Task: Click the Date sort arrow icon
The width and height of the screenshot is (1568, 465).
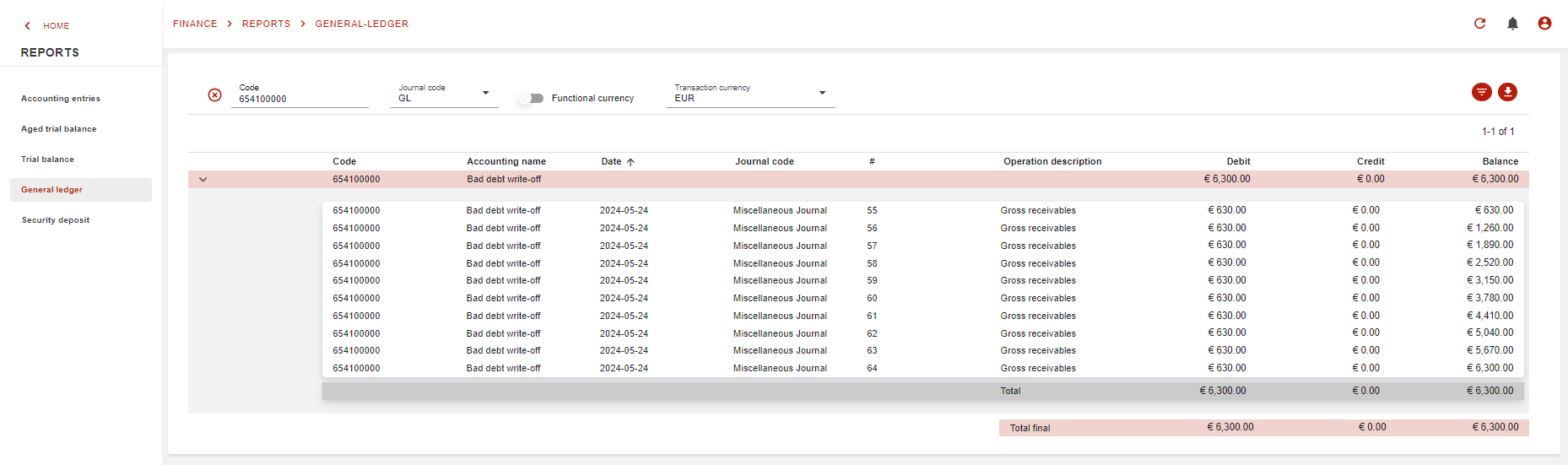Action: click(x=630, y=162)
